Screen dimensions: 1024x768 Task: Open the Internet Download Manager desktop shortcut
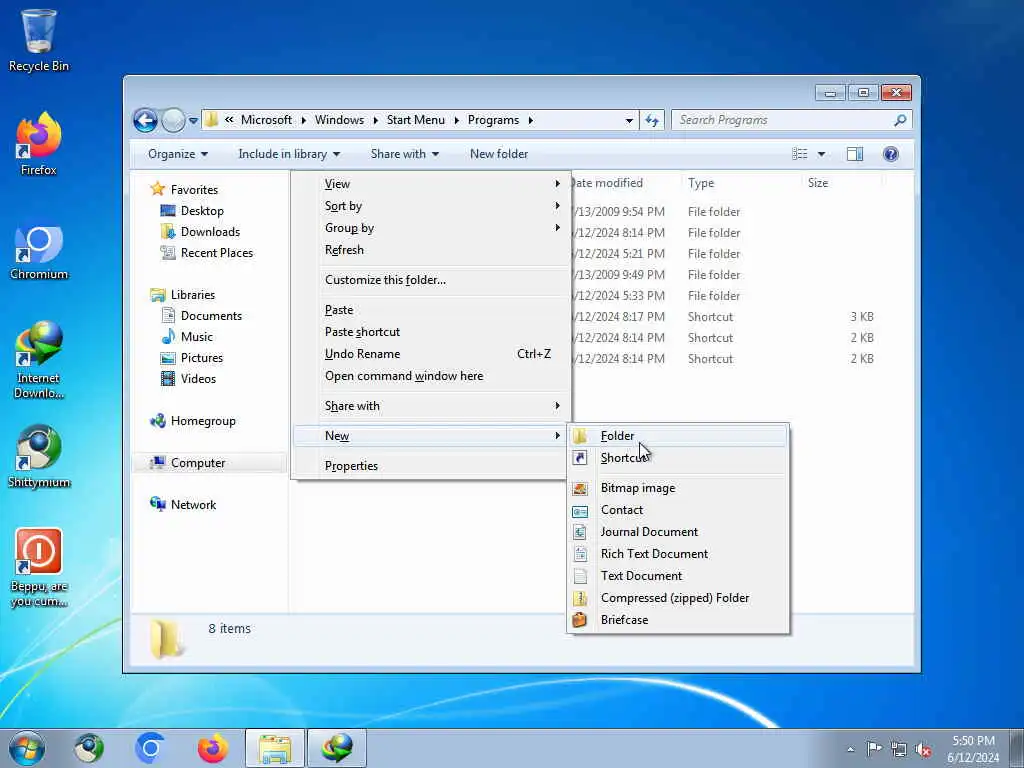(39, 359)
